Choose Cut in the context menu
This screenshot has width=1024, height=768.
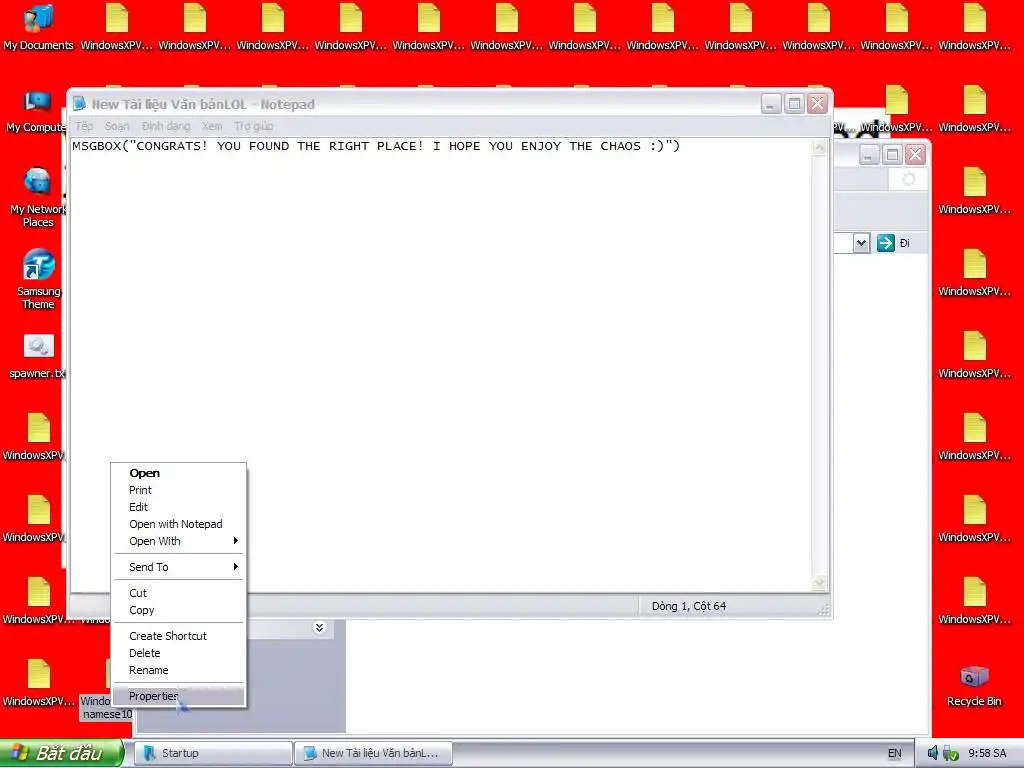point(178,593)
